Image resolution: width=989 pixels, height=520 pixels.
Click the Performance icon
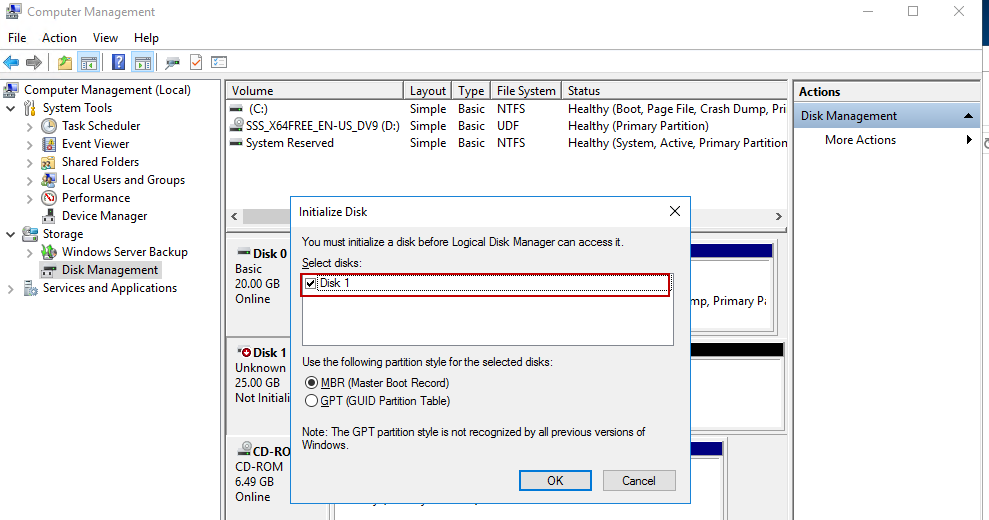click(49, 198)
